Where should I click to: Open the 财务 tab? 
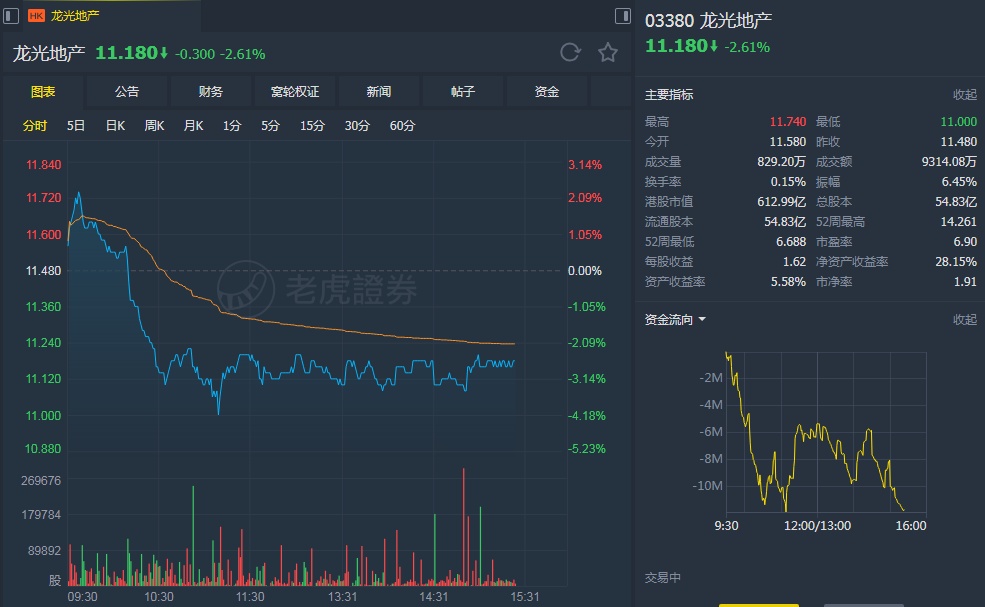(x=210, y=92)
